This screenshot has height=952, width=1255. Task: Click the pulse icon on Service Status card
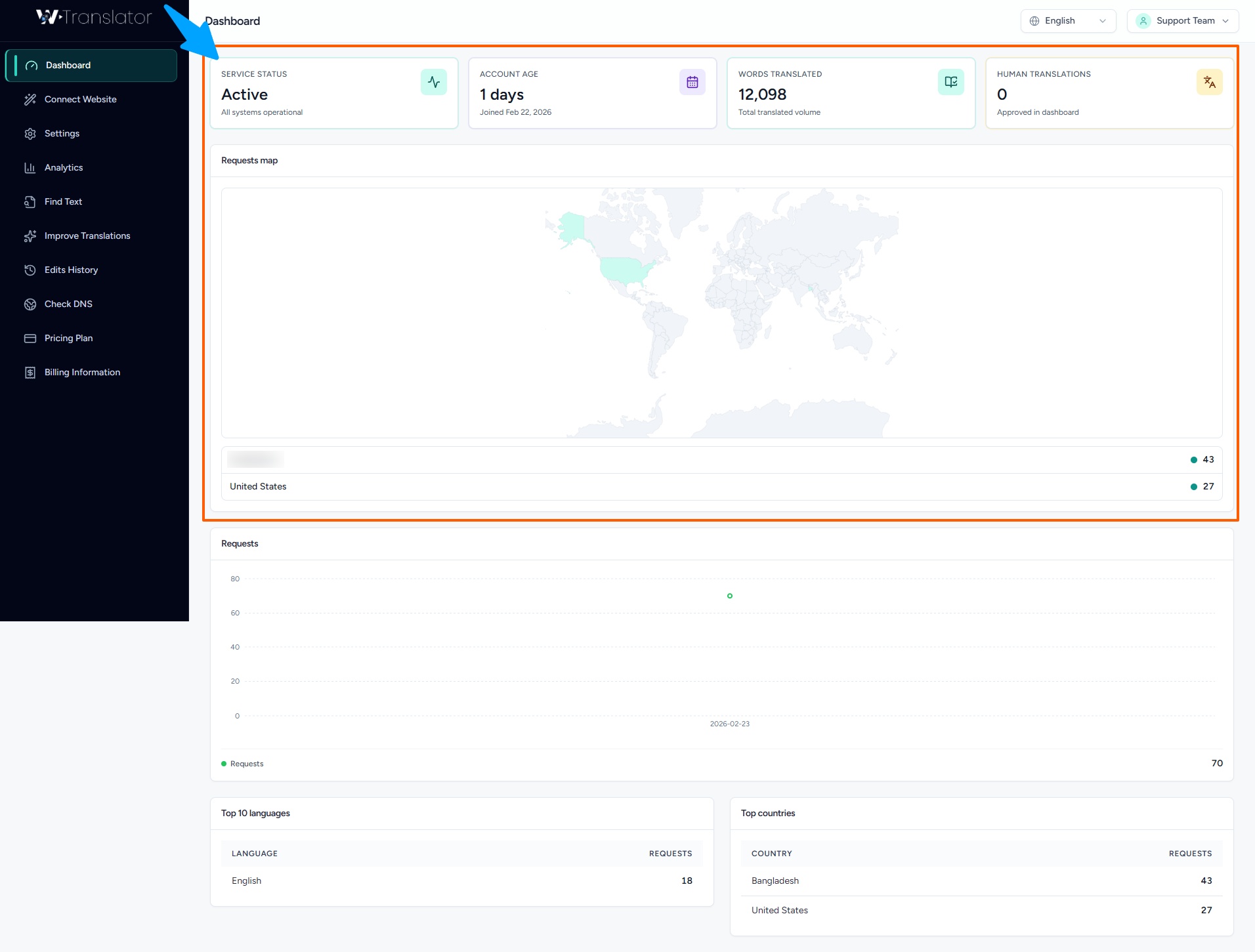(x=433, y=82)
